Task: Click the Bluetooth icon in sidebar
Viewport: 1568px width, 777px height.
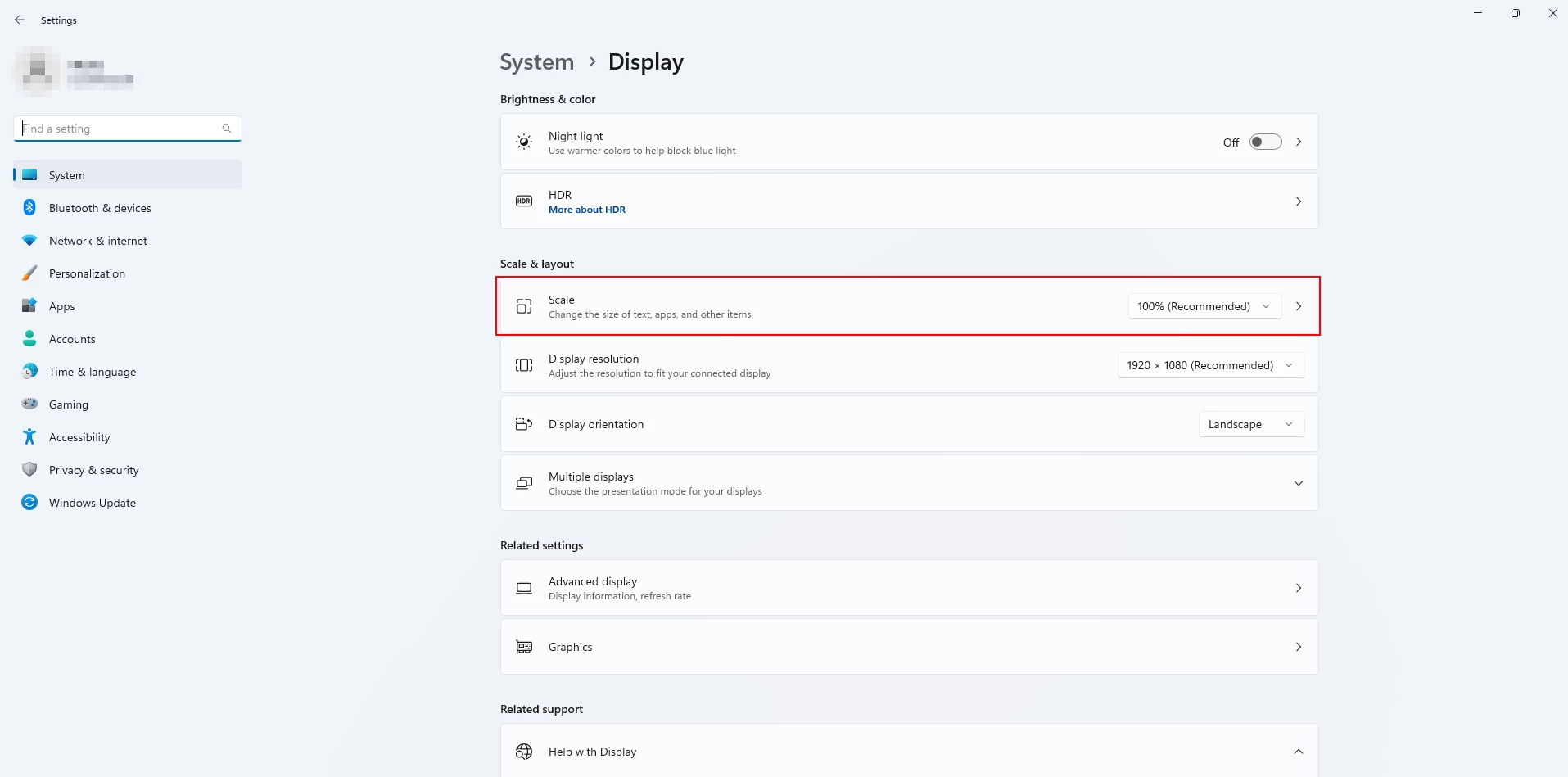Action: [x=29, y=208]
